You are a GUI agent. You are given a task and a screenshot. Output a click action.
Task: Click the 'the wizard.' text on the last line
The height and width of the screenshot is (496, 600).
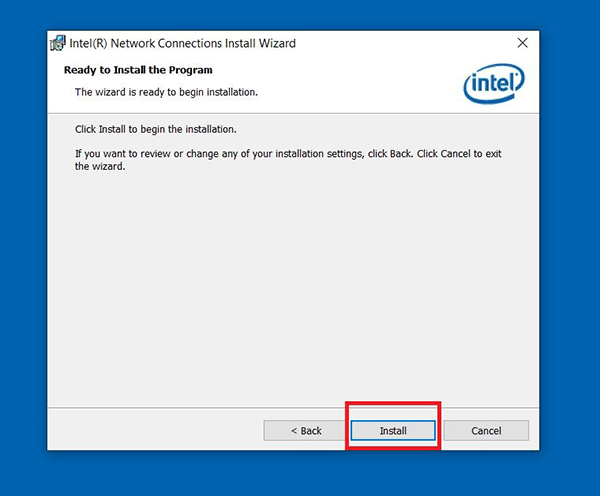[100, 166]
